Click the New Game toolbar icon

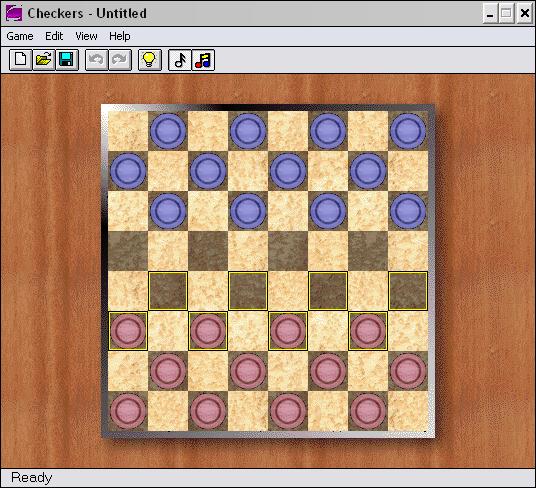pos(21,60)
